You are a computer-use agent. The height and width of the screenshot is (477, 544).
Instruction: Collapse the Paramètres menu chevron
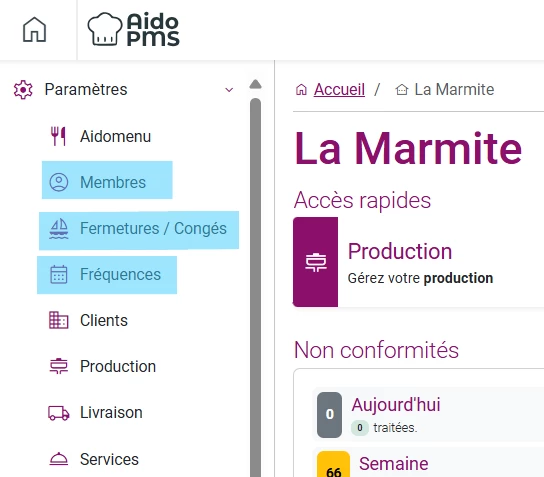(229, 90)
